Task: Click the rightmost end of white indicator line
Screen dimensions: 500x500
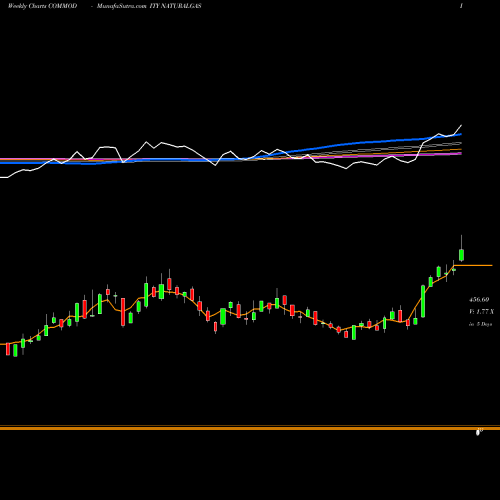Action: (461, 125)
